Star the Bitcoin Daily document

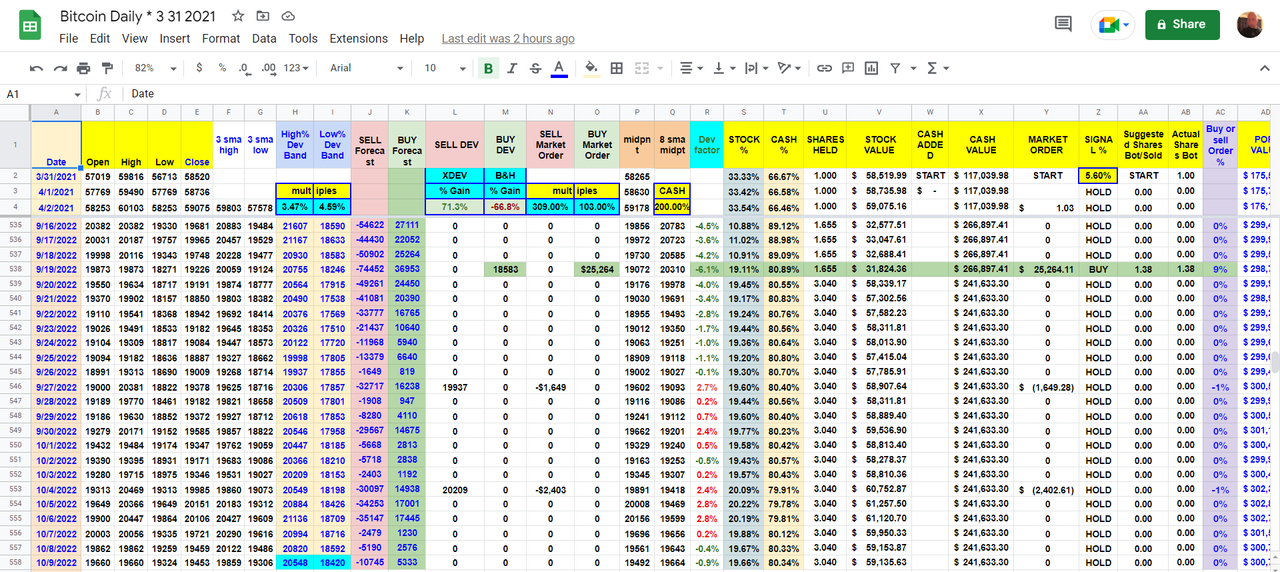tap(238, 17)
